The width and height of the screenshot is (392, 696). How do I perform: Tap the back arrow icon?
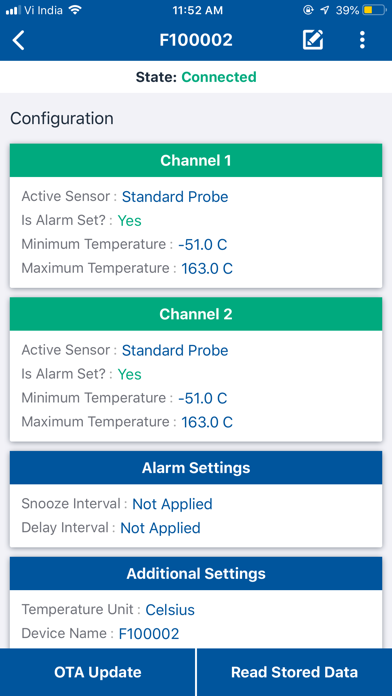(19, 40)
